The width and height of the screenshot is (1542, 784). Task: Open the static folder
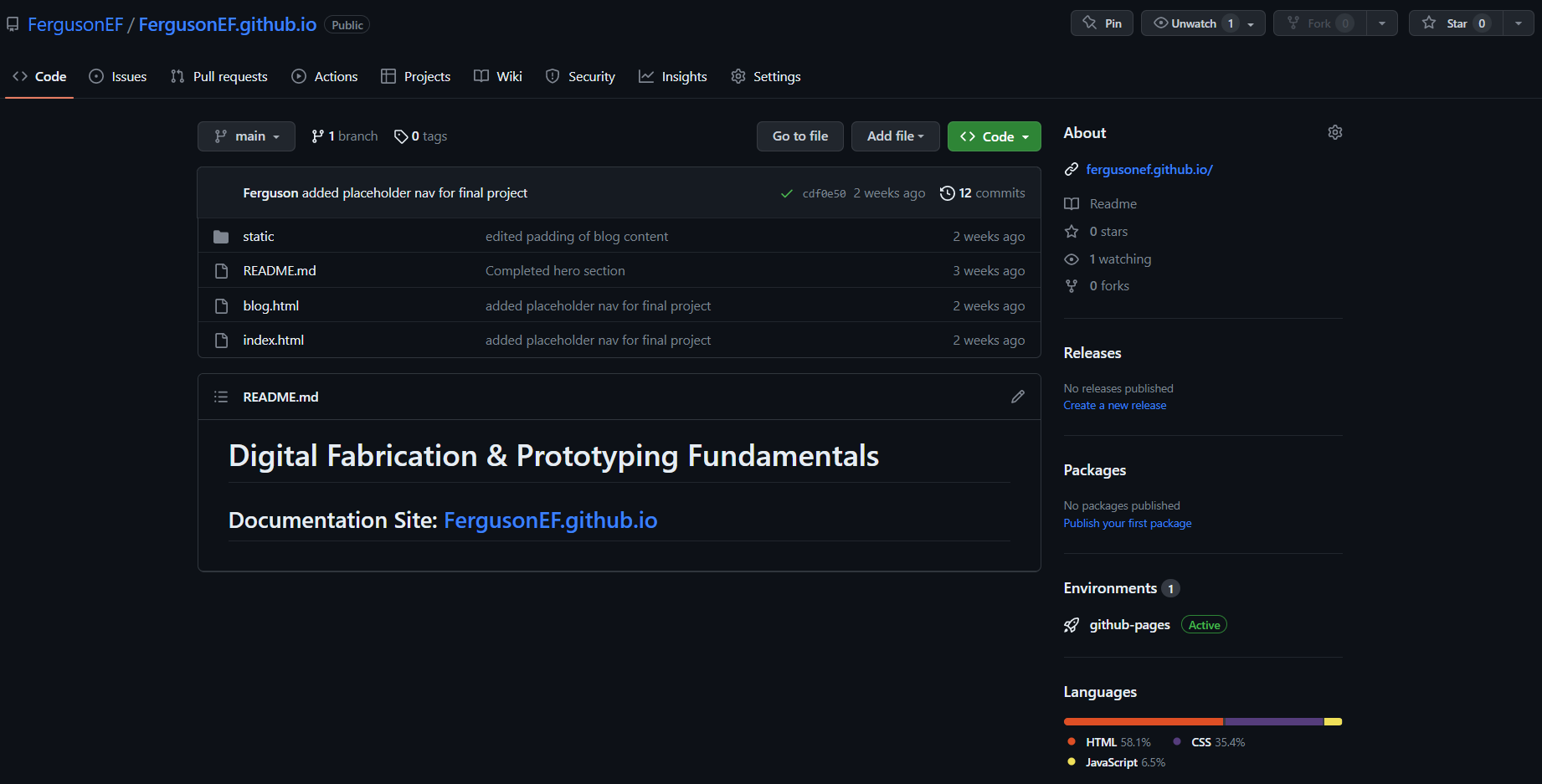coord(259,237)
